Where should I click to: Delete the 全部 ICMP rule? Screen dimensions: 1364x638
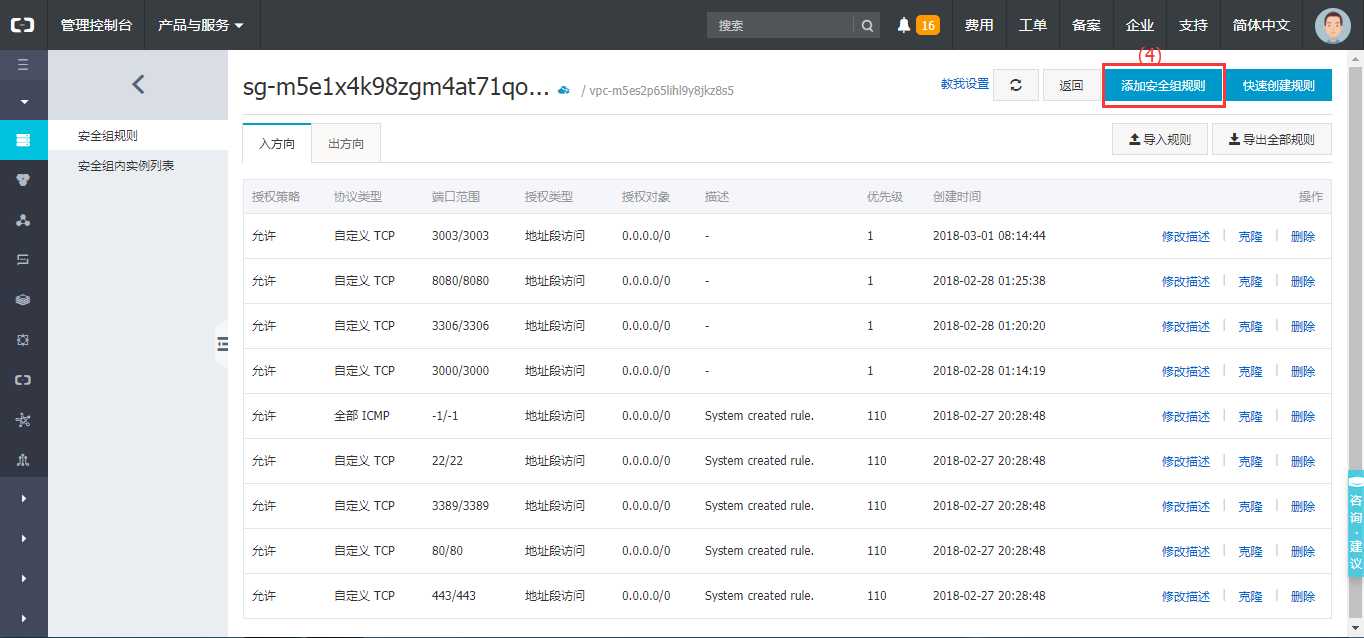click(1303, 417)
